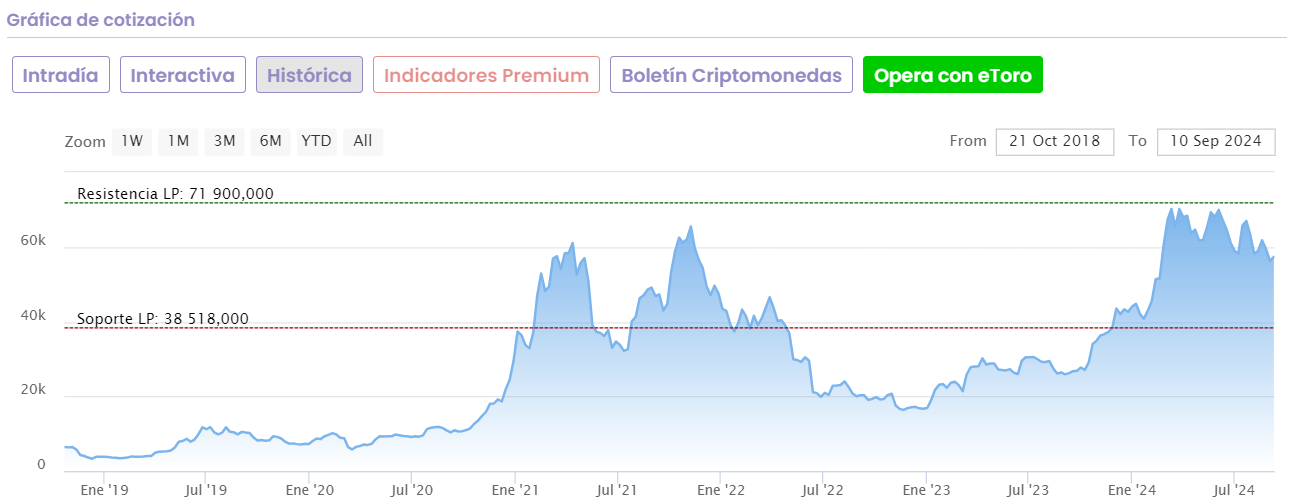Choose the 3M zoom range

224,141
